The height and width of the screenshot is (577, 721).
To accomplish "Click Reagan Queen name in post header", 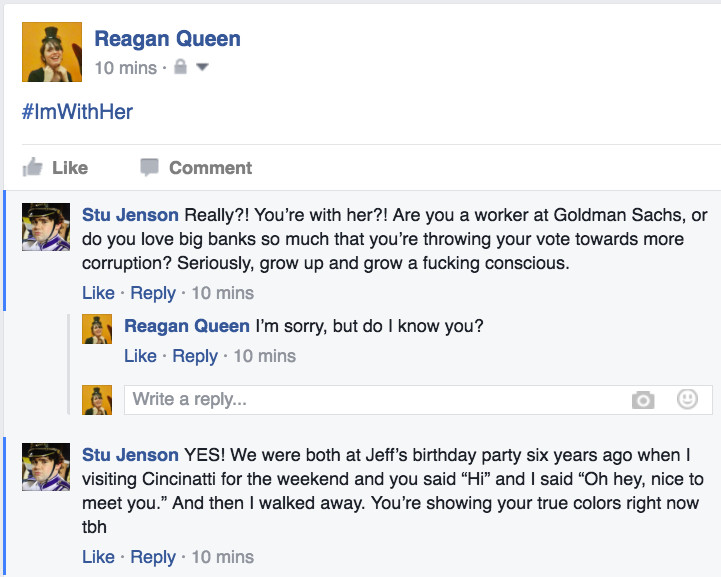I will coord(167,39).
